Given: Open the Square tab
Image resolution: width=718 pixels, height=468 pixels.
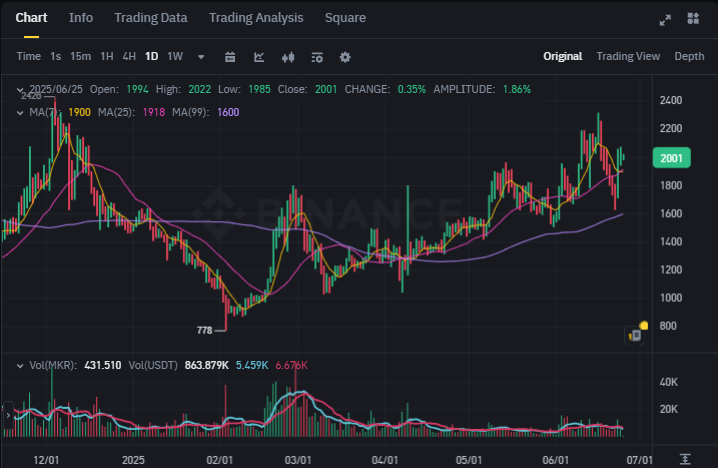Looking at the screenshot, I should click(345, 18).
